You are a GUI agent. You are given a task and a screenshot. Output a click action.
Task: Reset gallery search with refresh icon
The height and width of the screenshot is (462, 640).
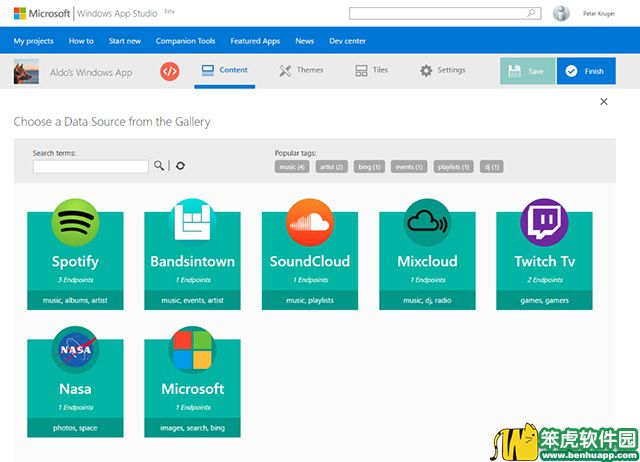click(x=180, y=166)
